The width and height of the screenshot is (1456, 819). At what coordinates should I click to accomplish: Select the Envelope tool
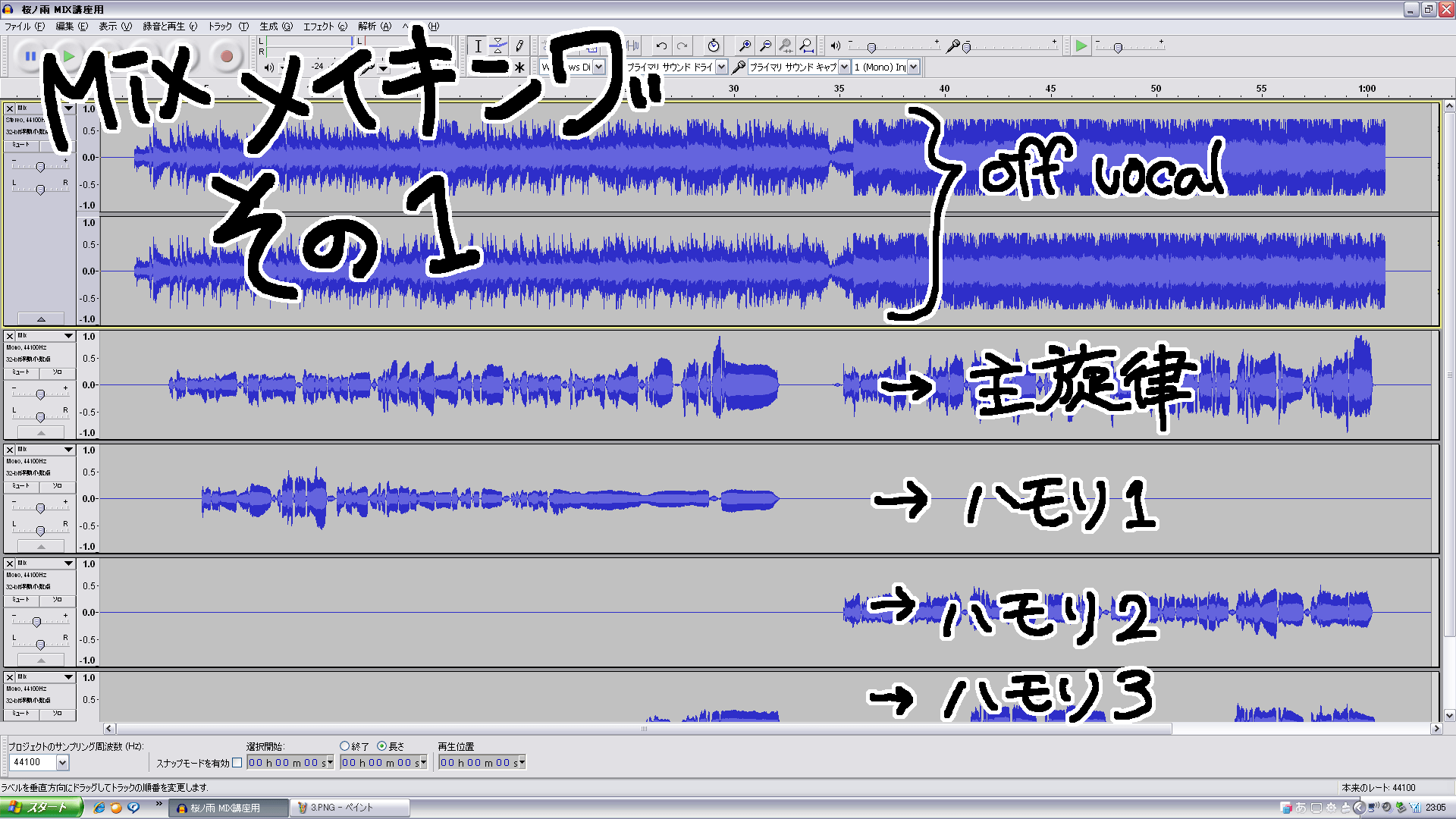[x=498, y=45]
